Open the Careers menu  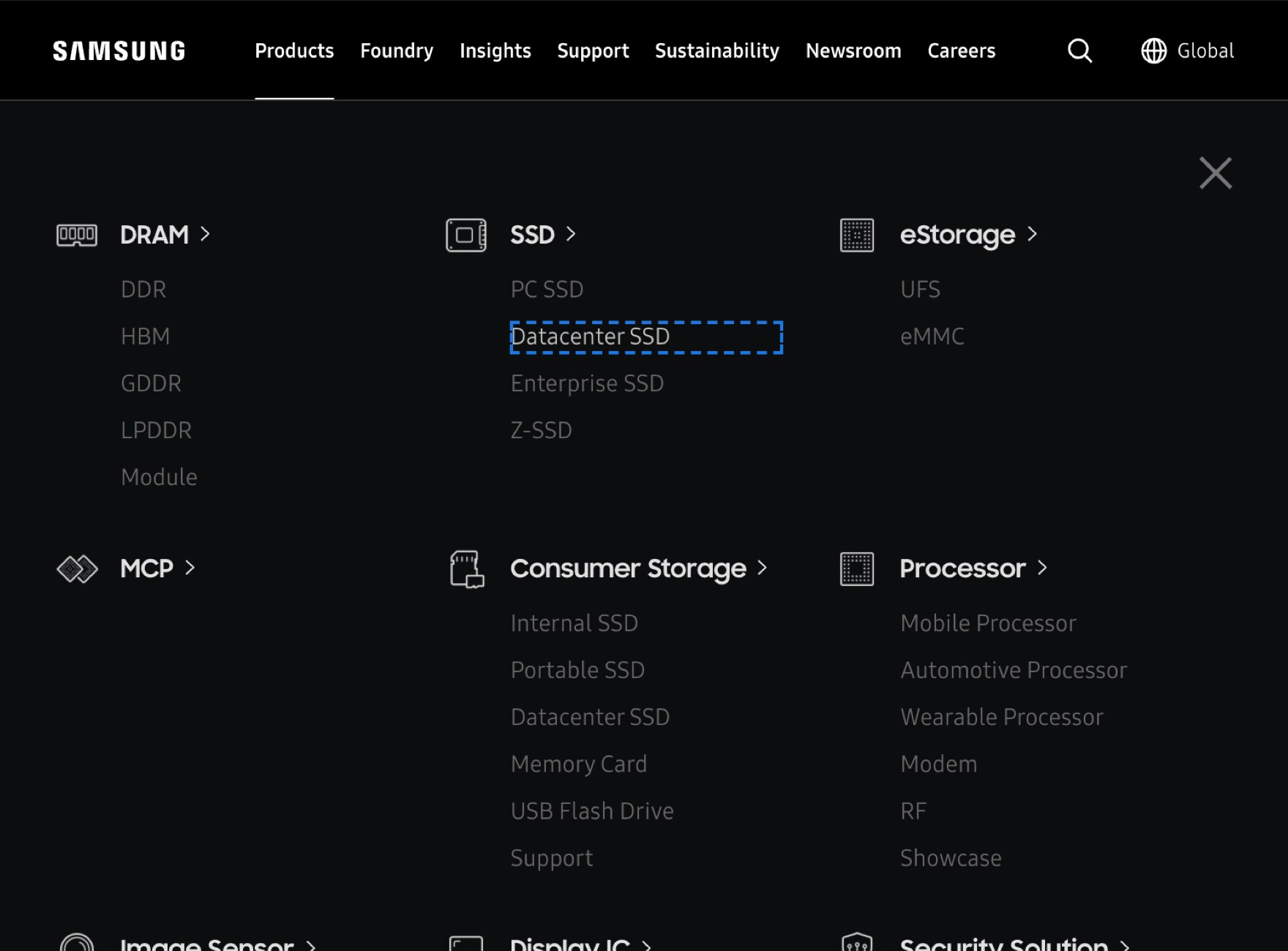coord(962,50)
